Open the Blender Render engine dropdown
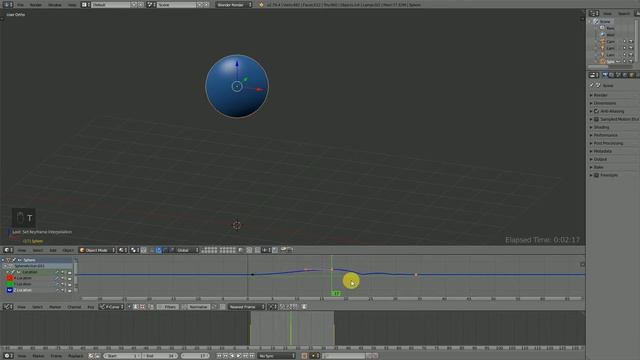This screenshot has width=640, height=360. coord(234,5)
